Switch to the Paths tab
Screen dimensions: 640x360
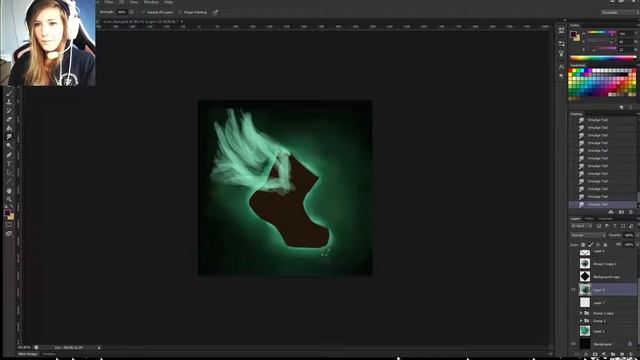[x=589, y=219]
